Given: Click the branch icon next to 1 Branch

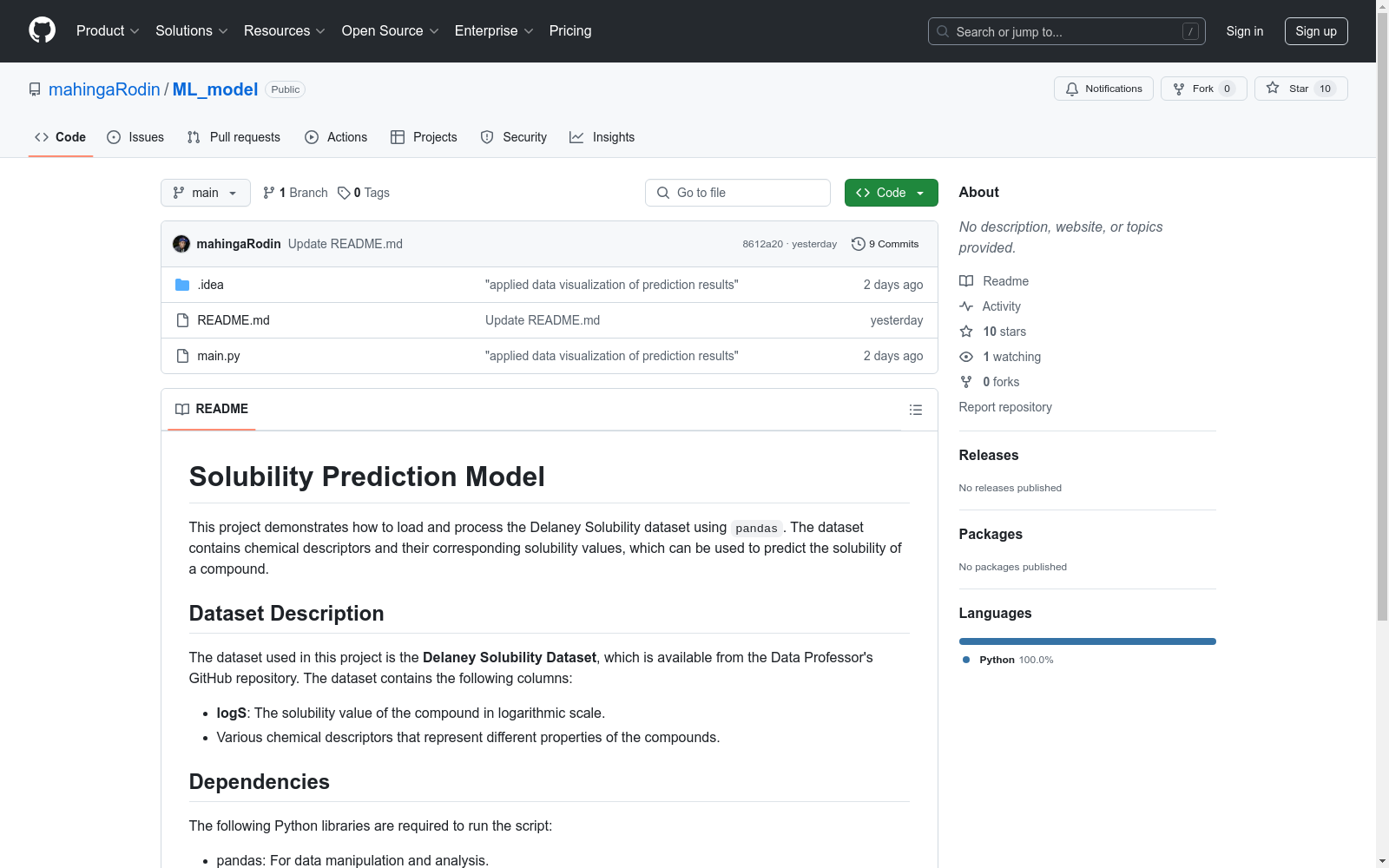Looking at the screenshot, I should point(269,193).
